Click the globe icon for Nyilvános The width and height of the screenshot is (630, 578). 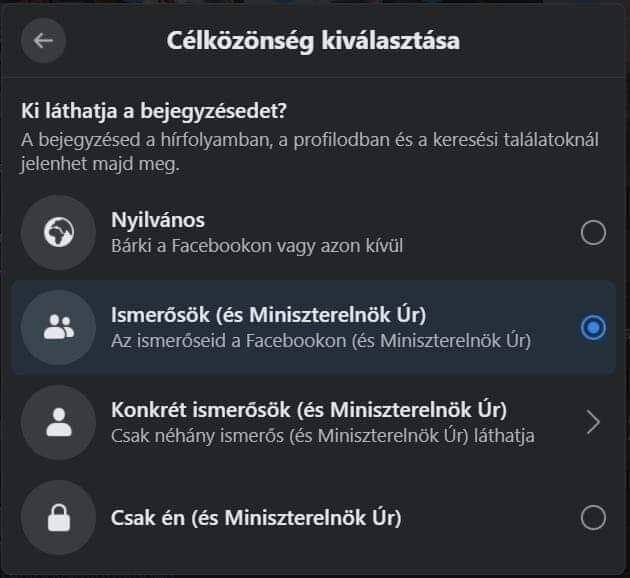point(58,232)
